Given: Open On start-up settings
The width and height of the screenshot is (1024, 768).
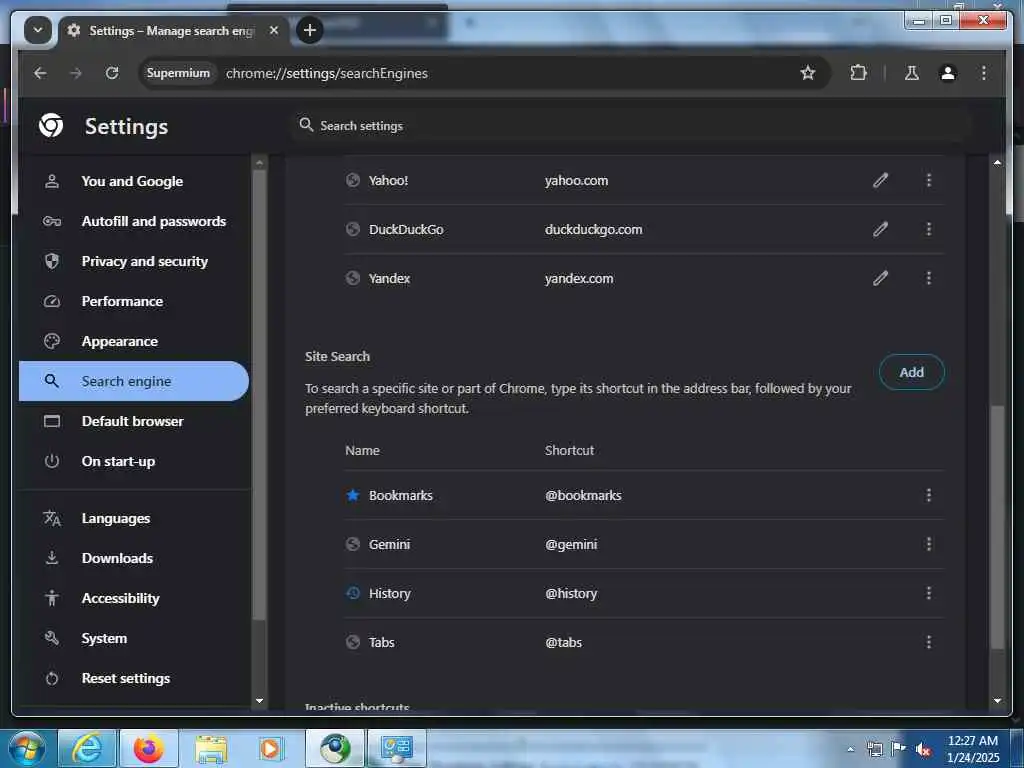Looking at the screenshot, I should pos(134,461).
